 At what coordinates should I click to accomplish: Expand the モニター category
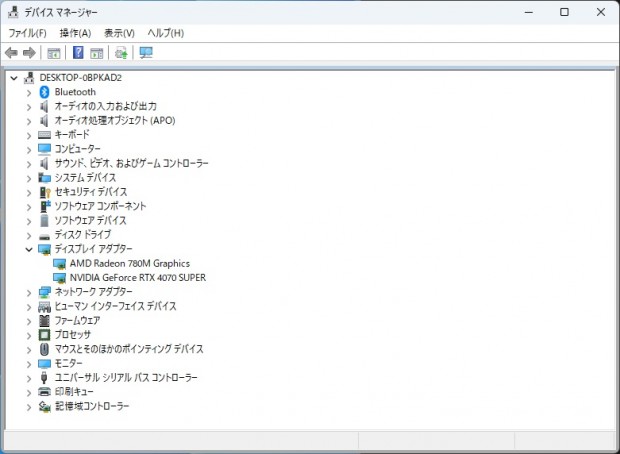(x=28, y=364)
